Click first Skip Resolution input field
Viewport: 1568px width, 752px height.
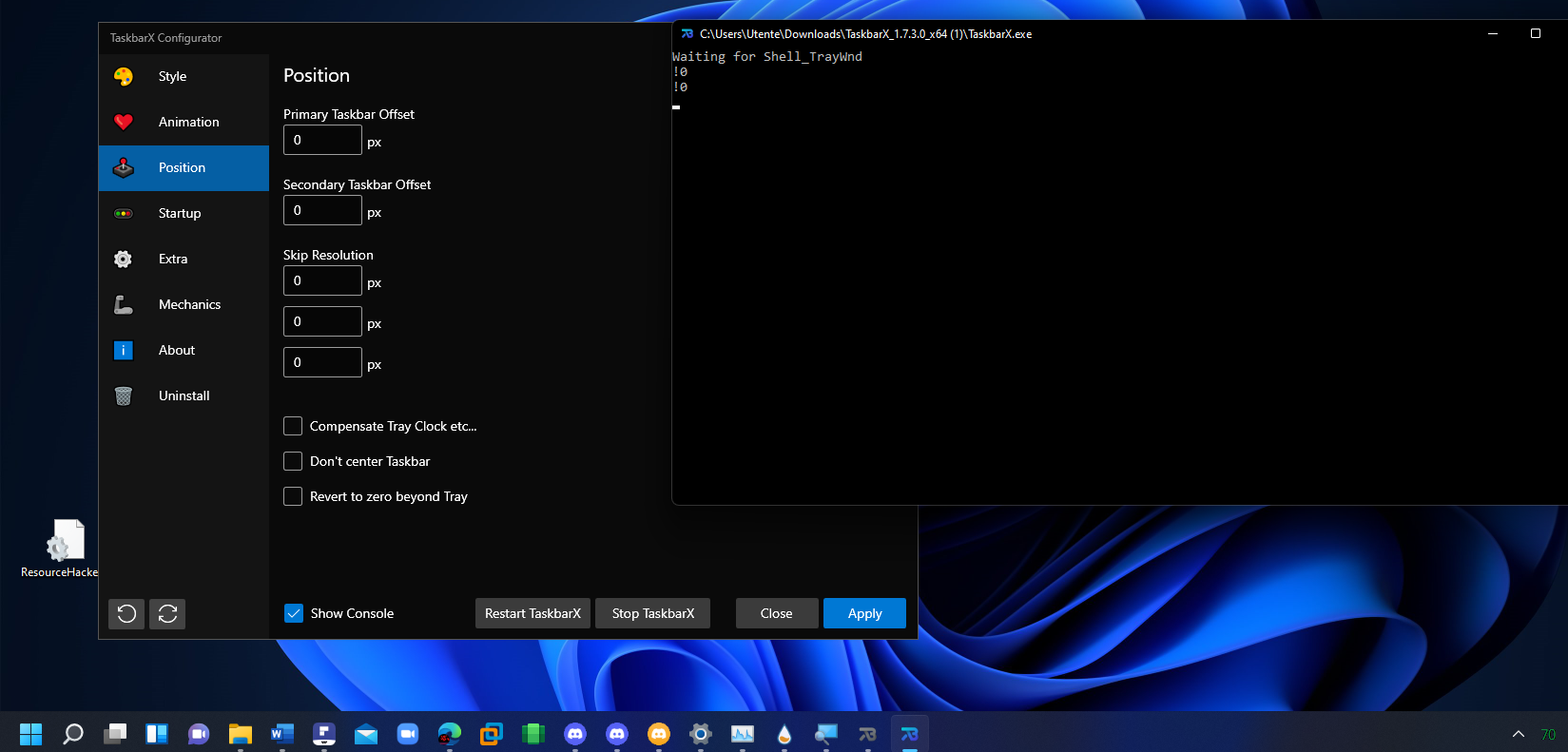pyautogui.click(x=322, y=280)
